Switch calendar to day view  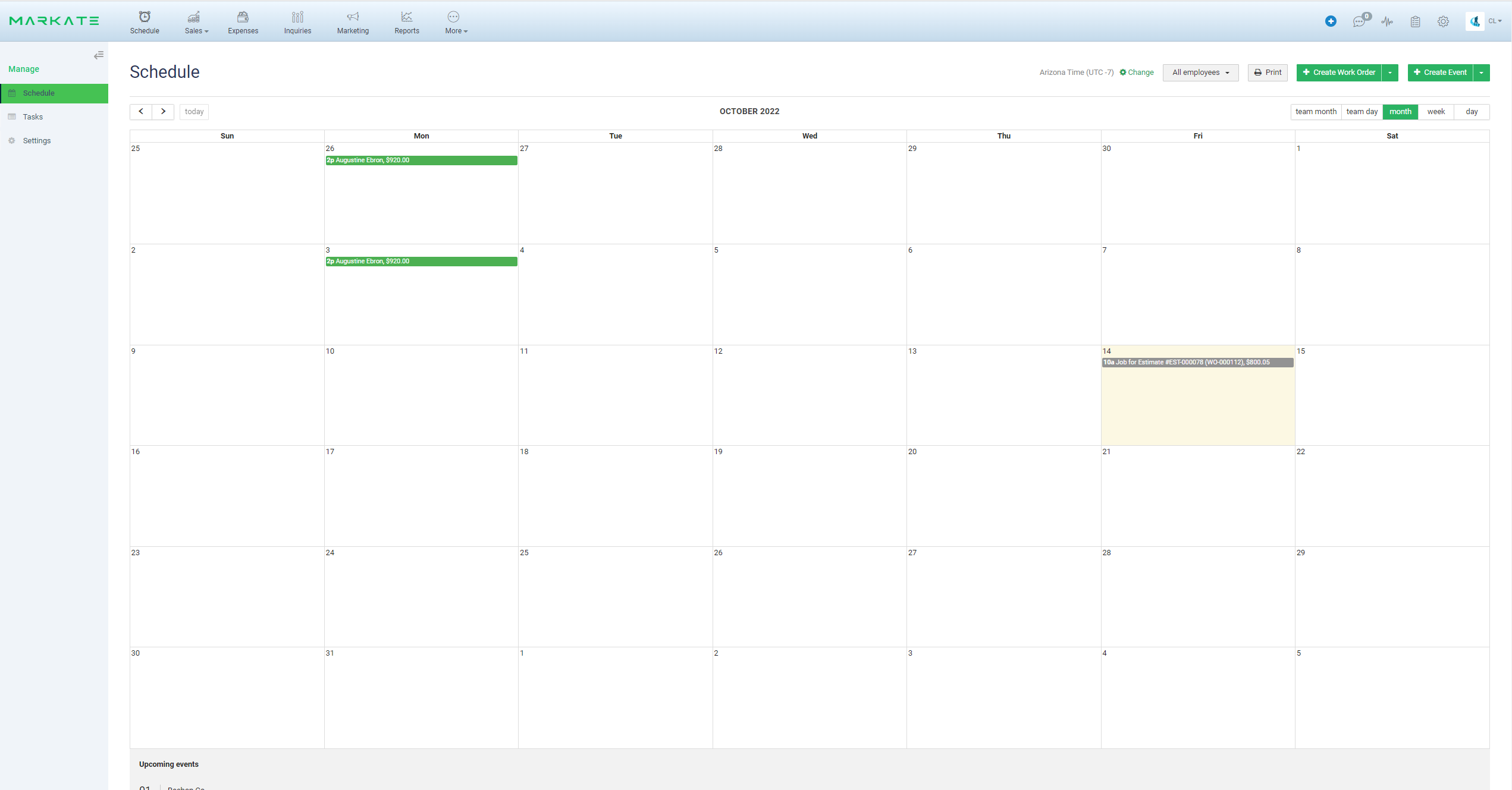point(1472,112)
